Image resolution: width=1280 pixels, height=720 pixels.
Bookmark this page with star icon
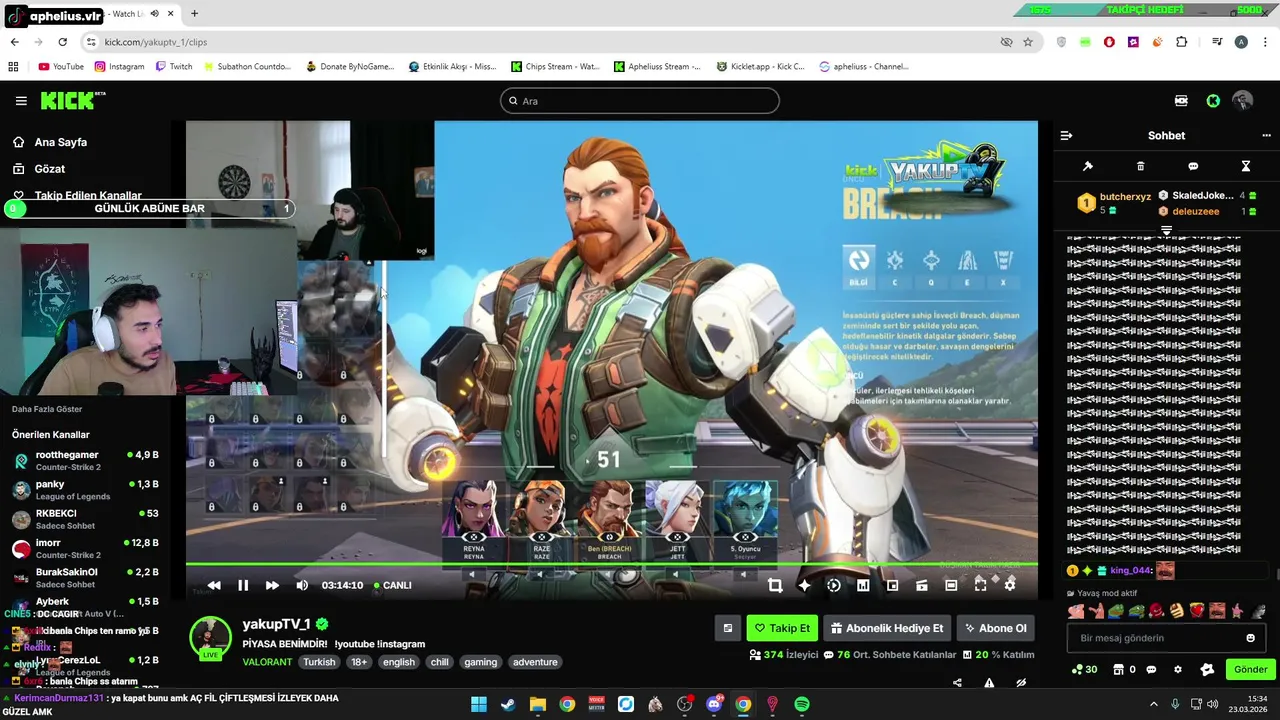coord(1028,42)
